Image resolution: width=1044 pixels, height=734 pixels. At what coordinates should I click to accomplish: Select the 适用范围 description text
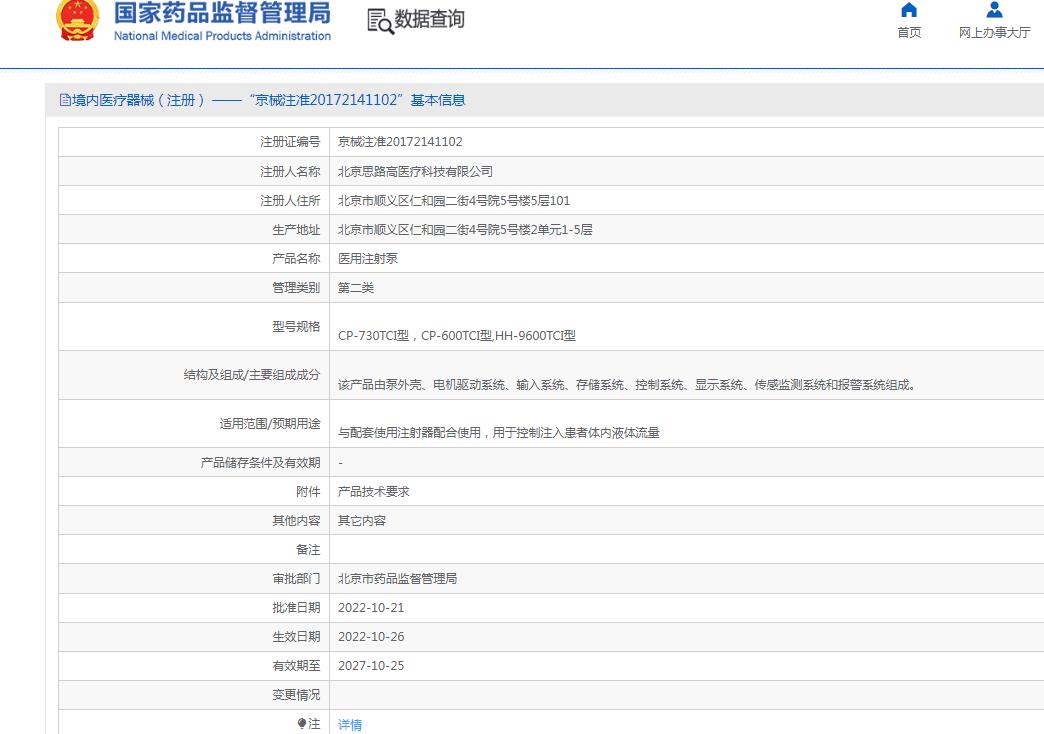click(498, 433)
